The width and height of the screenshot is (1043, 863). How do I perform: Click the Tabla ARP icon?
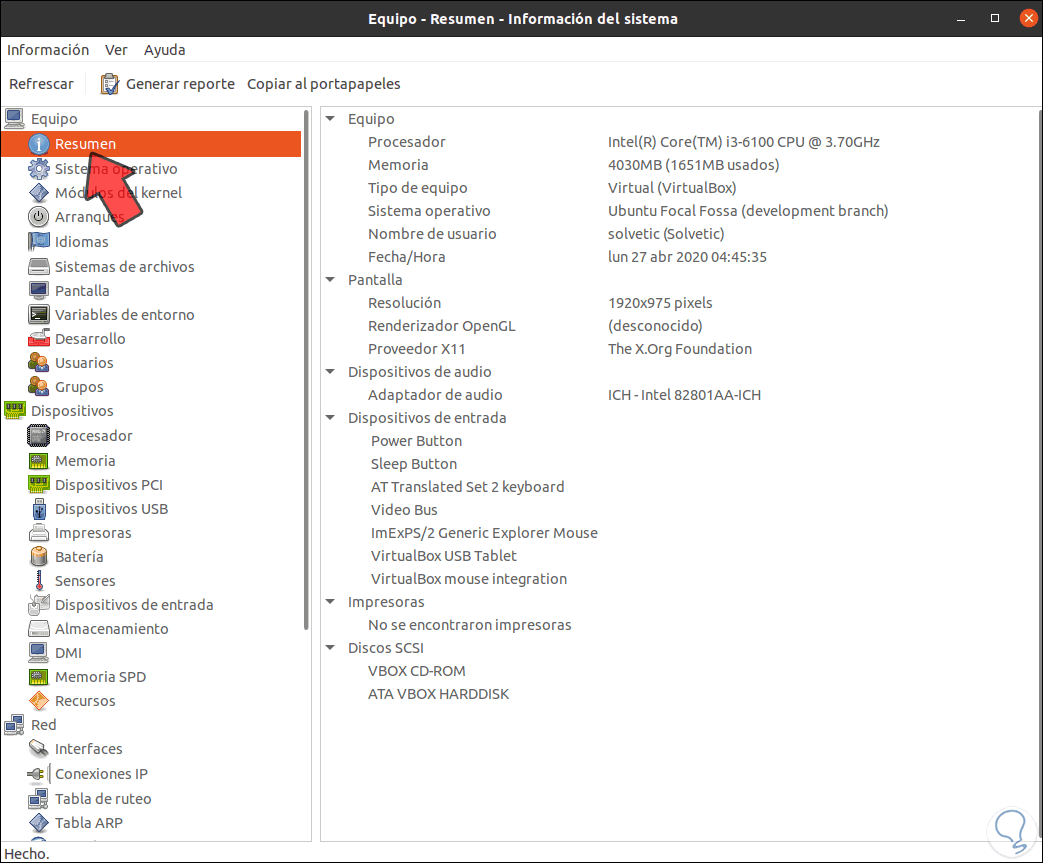point(39,823)
